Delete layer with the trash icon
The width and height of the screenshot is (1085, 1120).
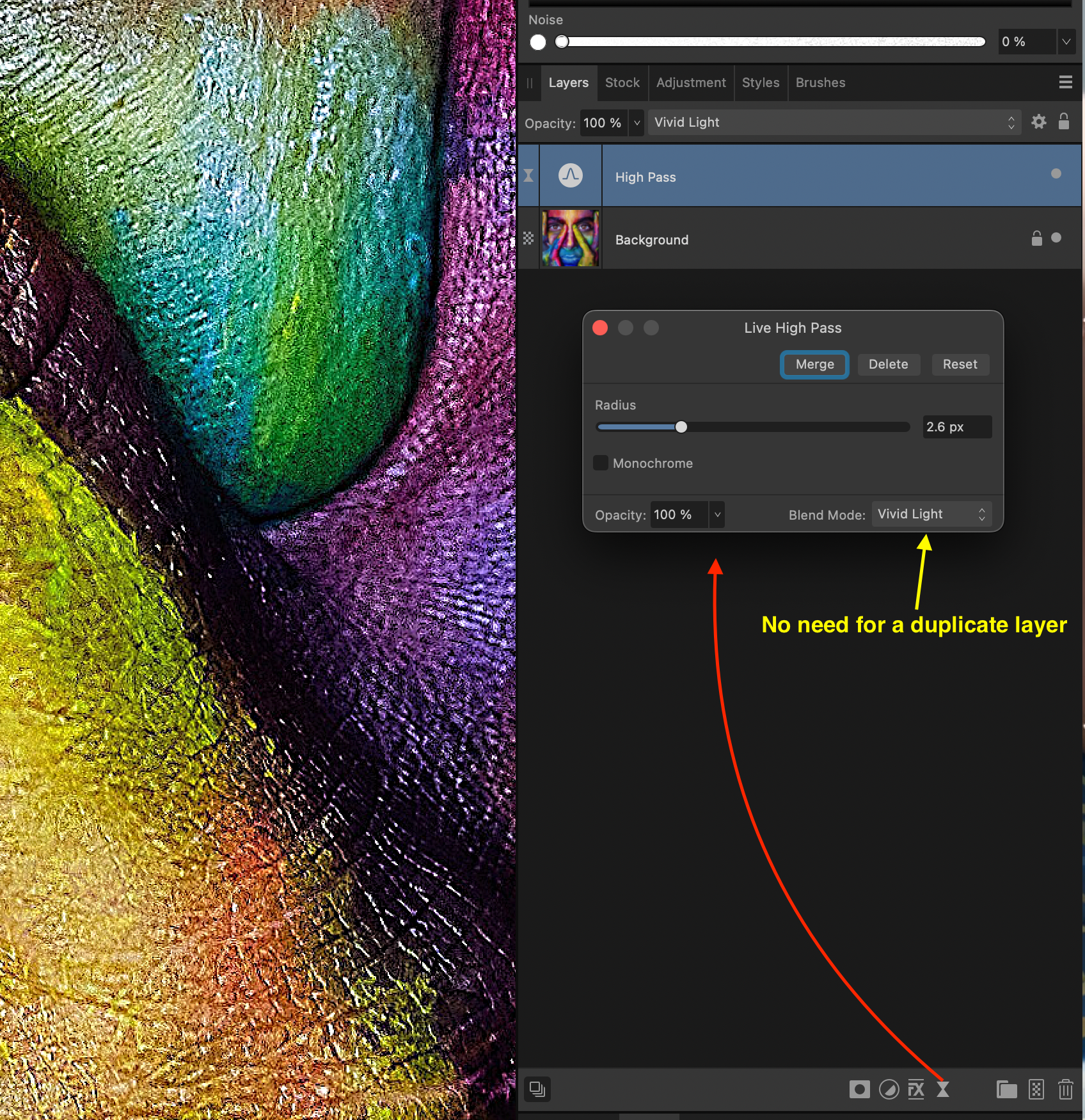click(1065, 1089)
